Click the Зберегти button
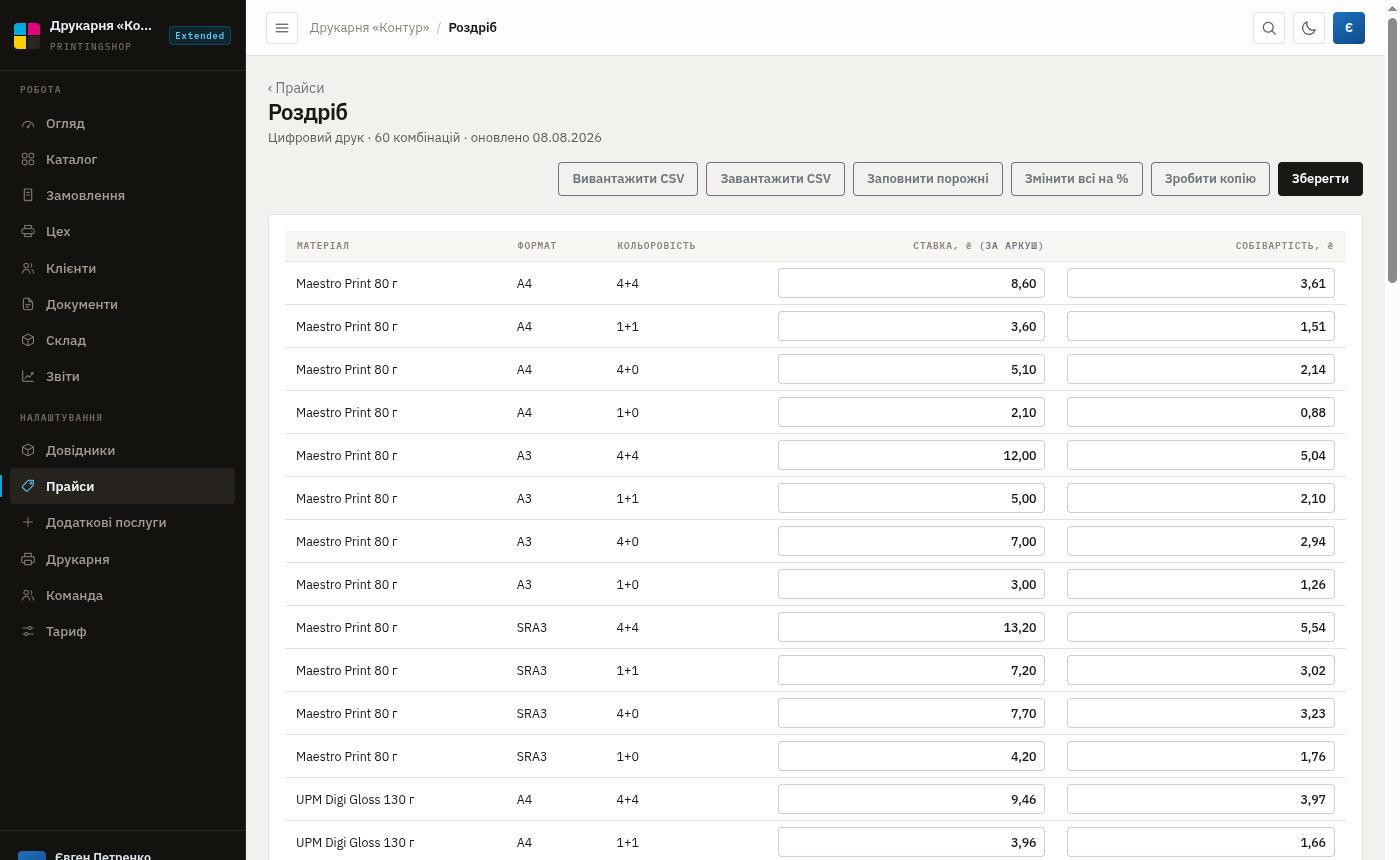 tap(1320, 179)
